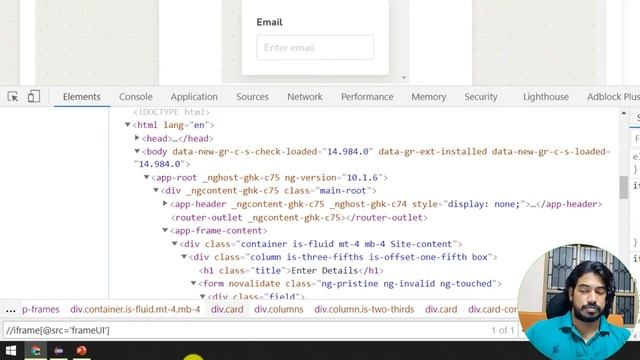Collapse the html lang="en" node
The height and width of the screenshot is (360, 640).
pyautogui.click(x=128, y=124)
